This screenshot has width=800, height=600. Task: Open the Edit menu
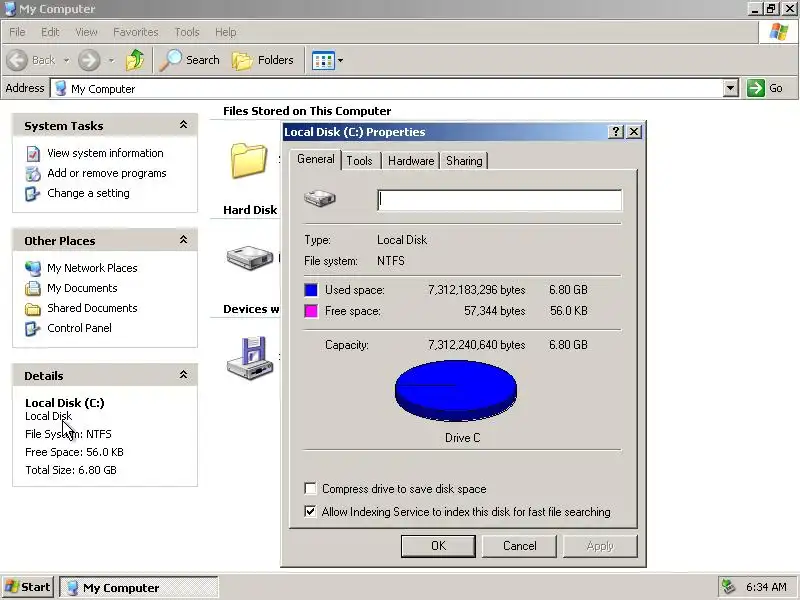point(50,32)
